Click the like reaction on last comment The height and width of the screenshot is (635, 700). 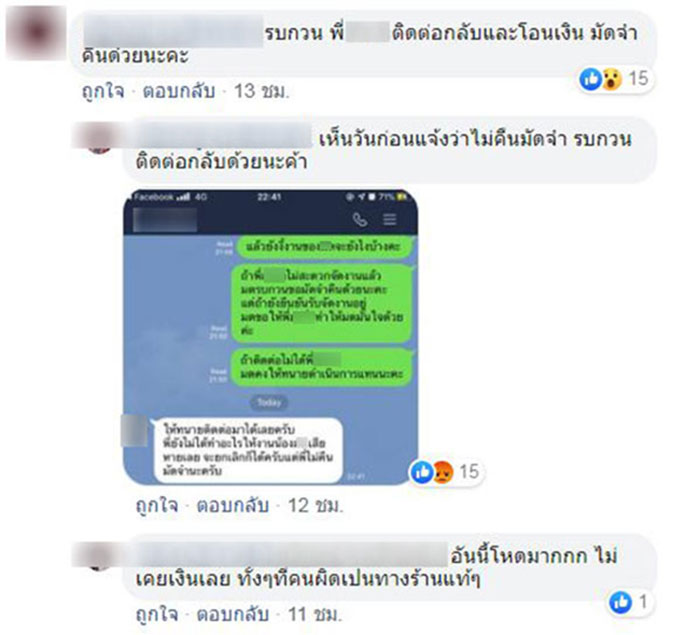[621, 602]
